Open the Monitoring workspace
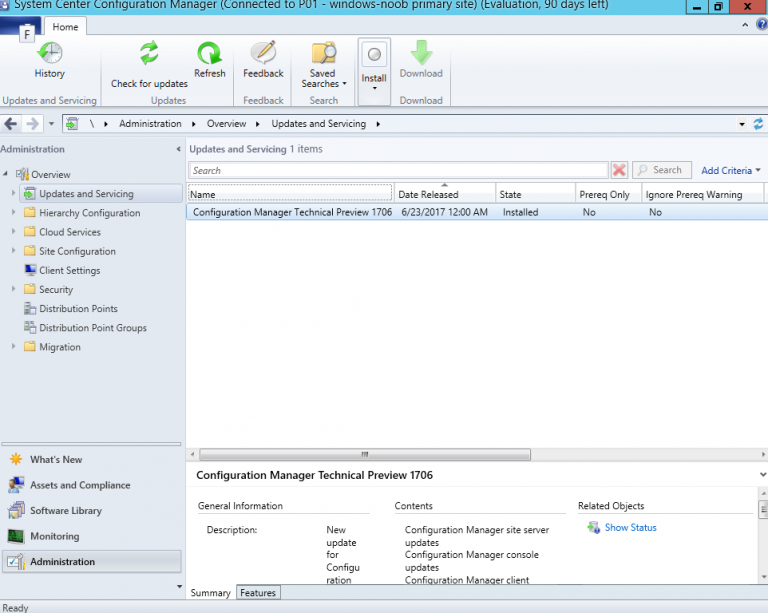 tap(92, 536)
